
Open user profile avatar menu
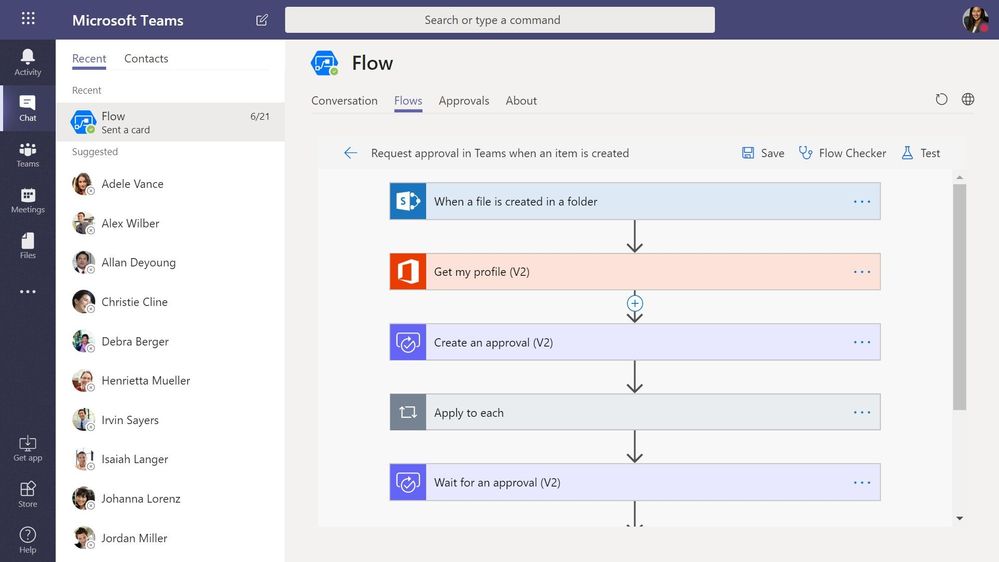tap(975, 20)
